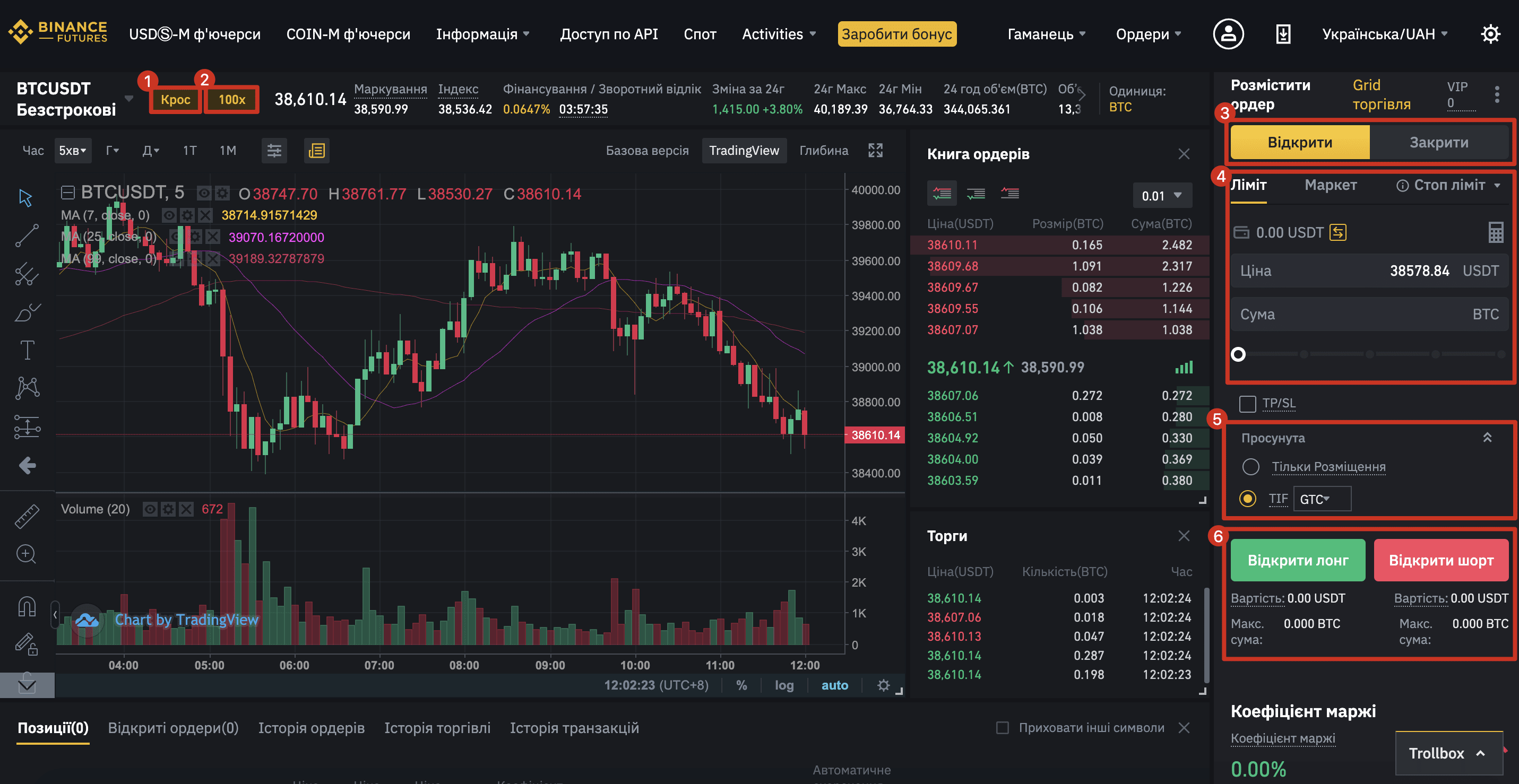Open the 5хв interval dropdown
Image resolution: width=1519 pixels, height=784 pixels.
(x=73, y=151)
